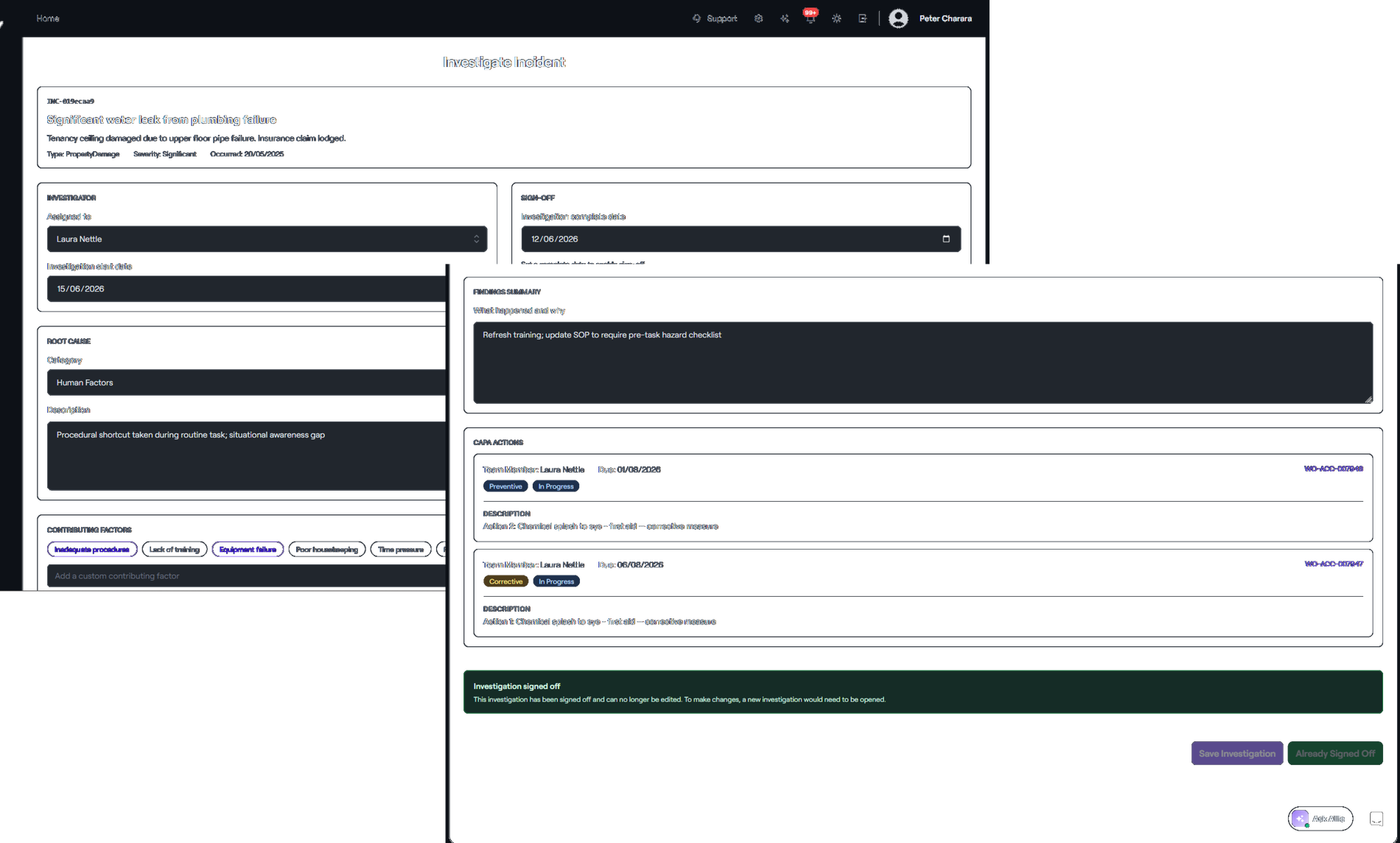Click Save Investigation button
This screenshot has width=1400, height=843.
click(1236, 753)
